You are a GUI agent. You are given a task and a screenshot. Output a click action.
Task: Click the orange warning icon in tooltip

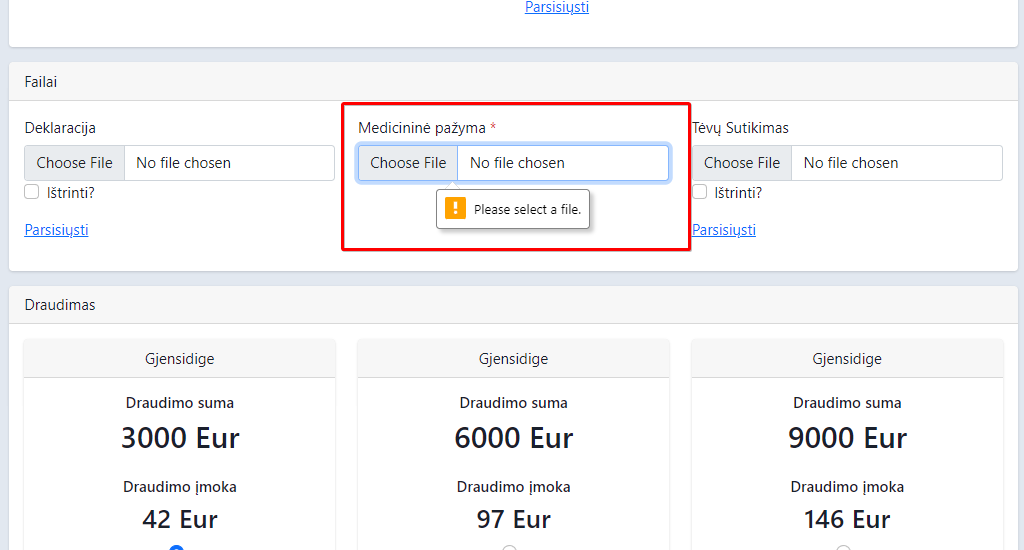tap(455, 208)
